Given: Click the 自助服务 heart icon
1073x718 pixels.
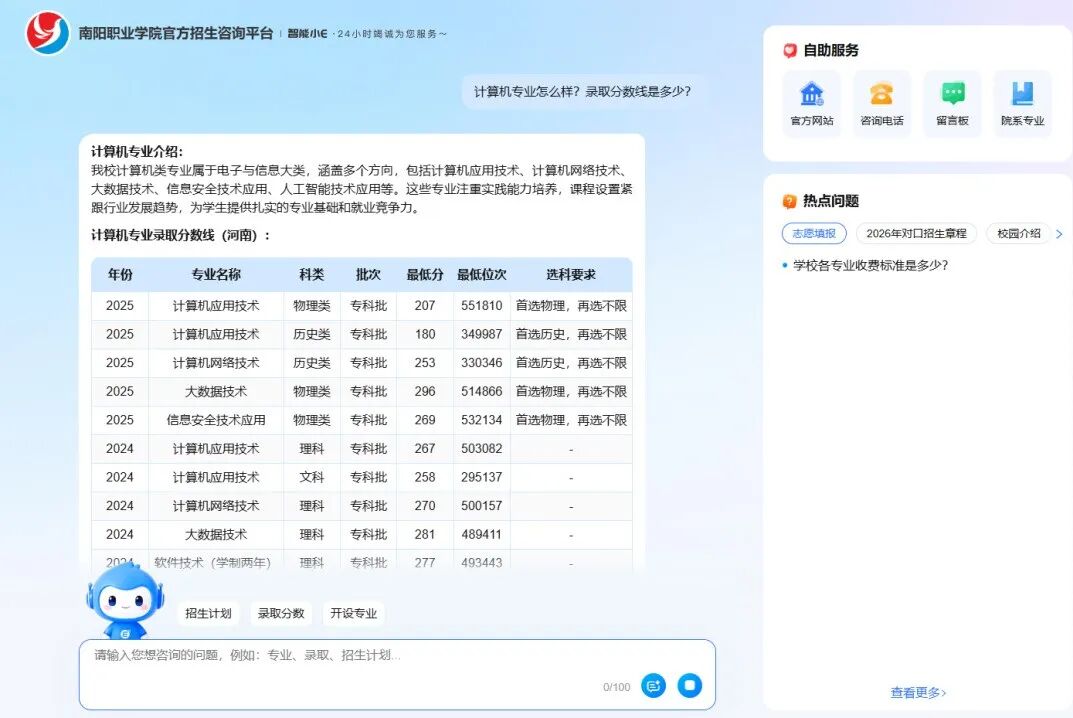Looking at the screenshot, I should coord(790,51).
